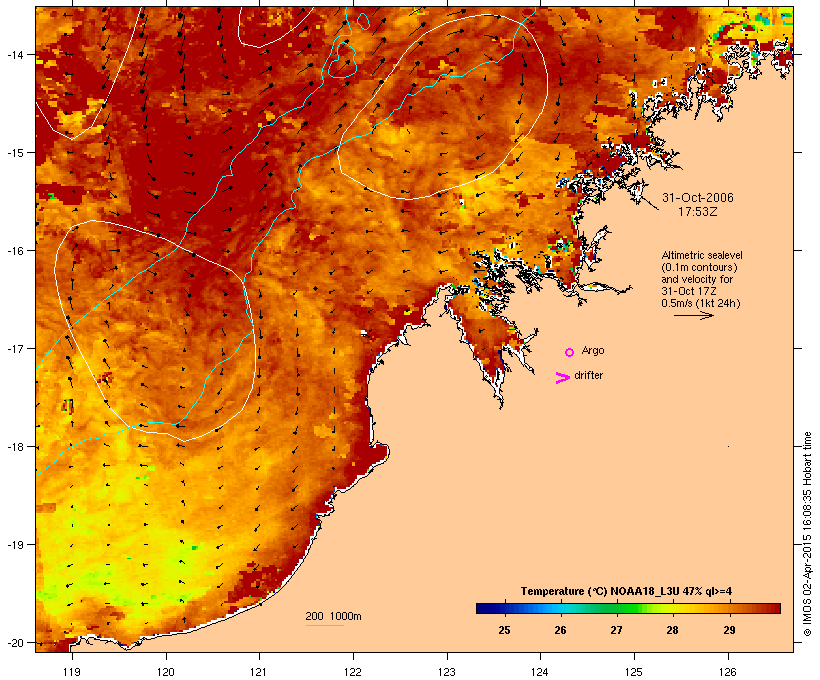Click the 'Temperature (°C) NOAA18_L3U 47% ql>=4' title

click(626, 591)
